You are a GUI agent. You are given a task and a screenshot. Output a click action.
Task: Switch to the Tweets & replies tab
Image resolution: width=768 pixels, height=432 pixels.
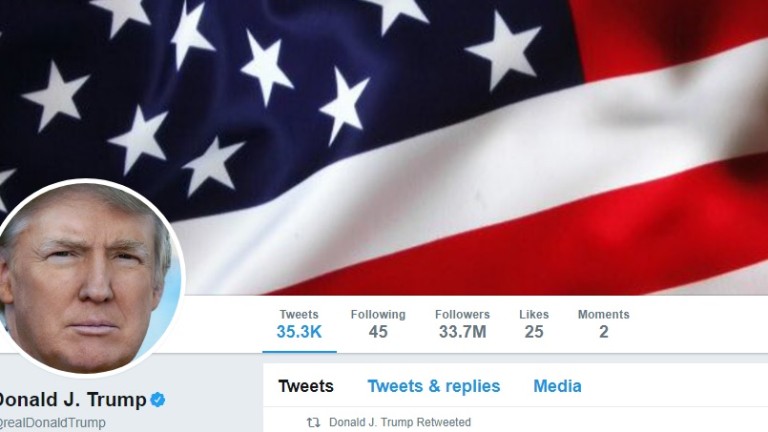434,386
